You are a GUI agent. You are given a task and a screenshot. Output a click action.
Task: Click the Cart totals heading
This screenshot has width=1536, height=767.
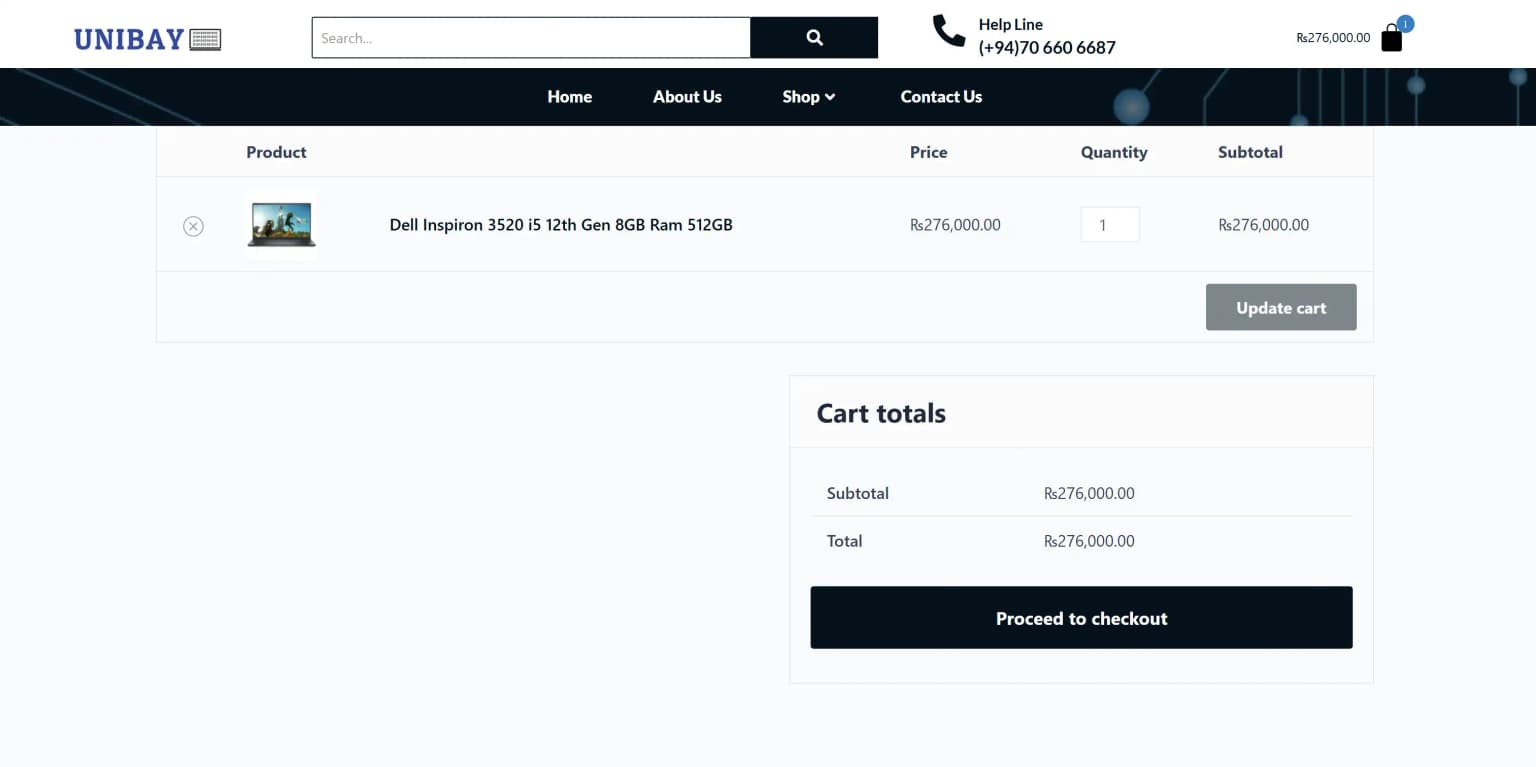point(881,413)
